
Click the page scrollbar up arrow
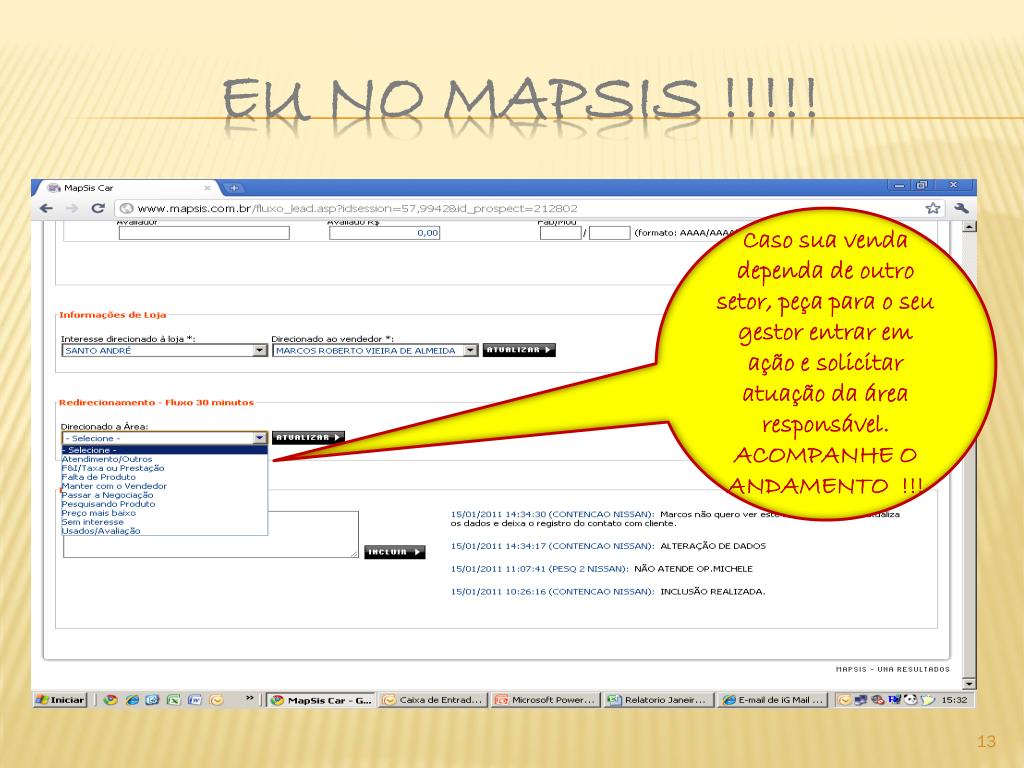[x=969, y=227]
